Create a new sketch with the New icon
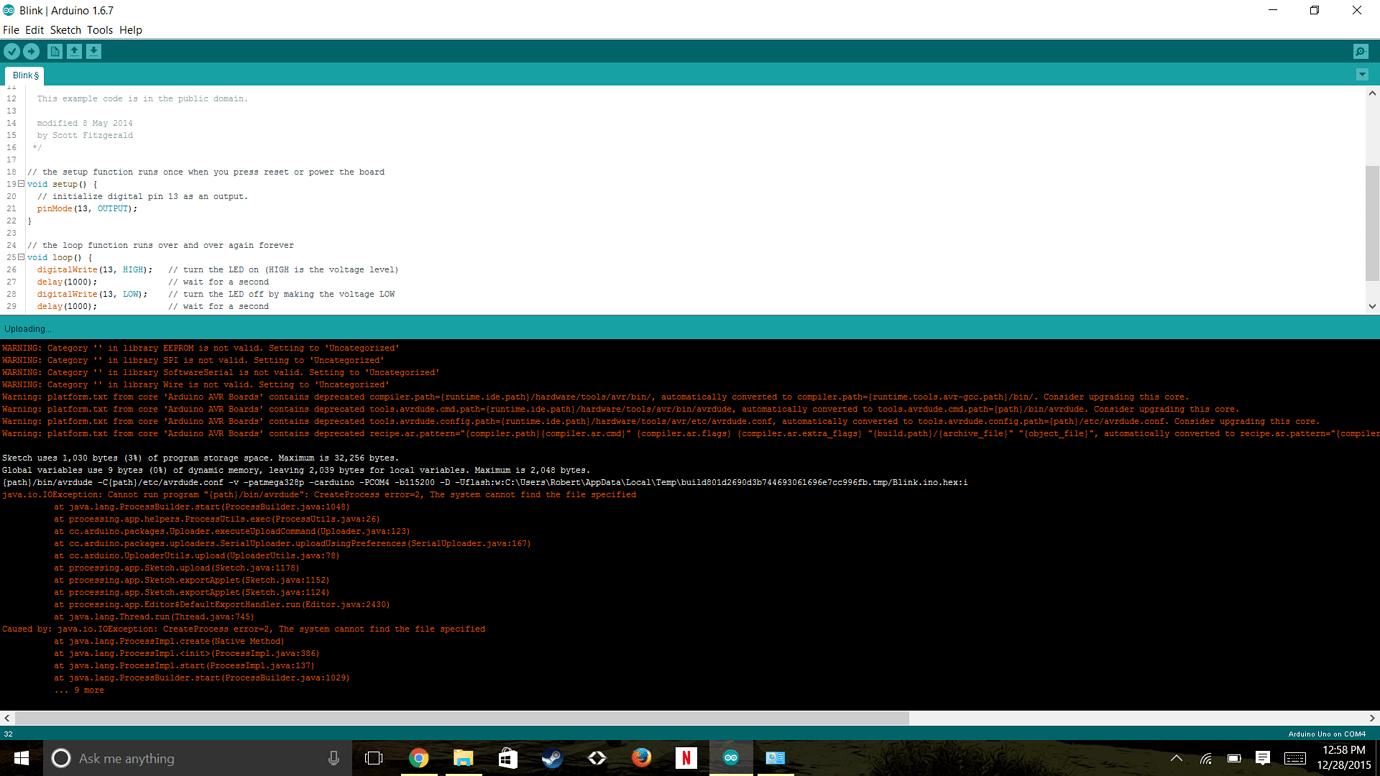Image resolution: width=1380 pixels, height=776 pixels. tap(55, 51)
